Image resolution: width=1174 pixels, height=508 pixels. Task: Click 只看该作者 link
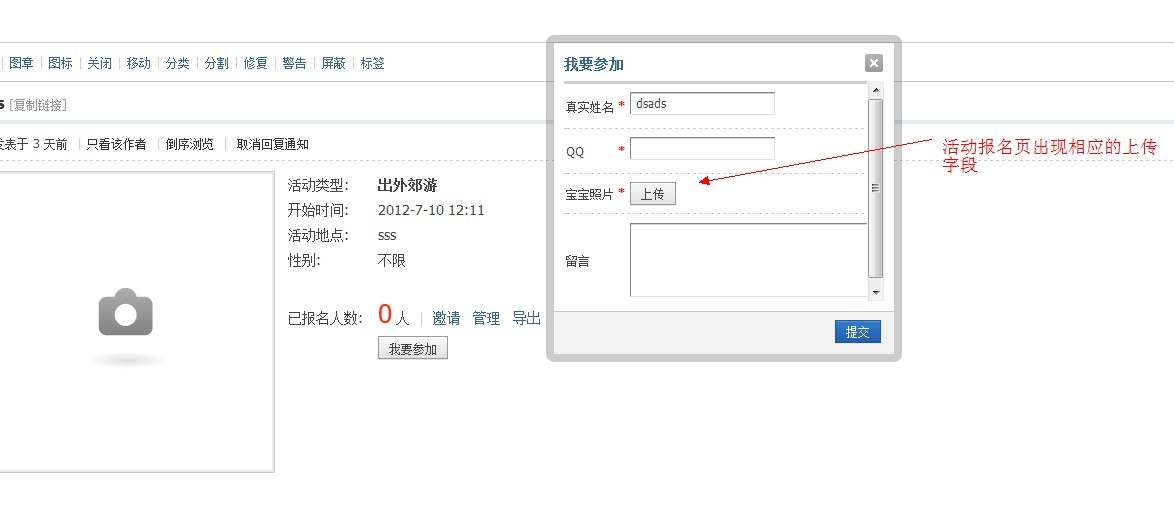tap(116, 144)
